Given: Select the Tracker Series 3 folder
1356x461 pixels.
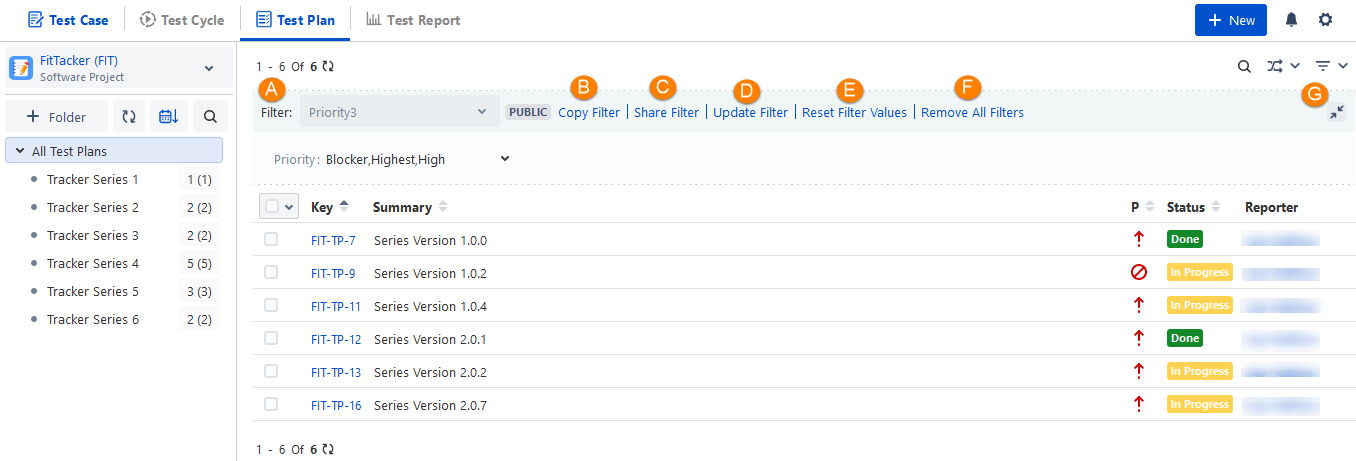Looking at the screenshot, I should [93, 236].
